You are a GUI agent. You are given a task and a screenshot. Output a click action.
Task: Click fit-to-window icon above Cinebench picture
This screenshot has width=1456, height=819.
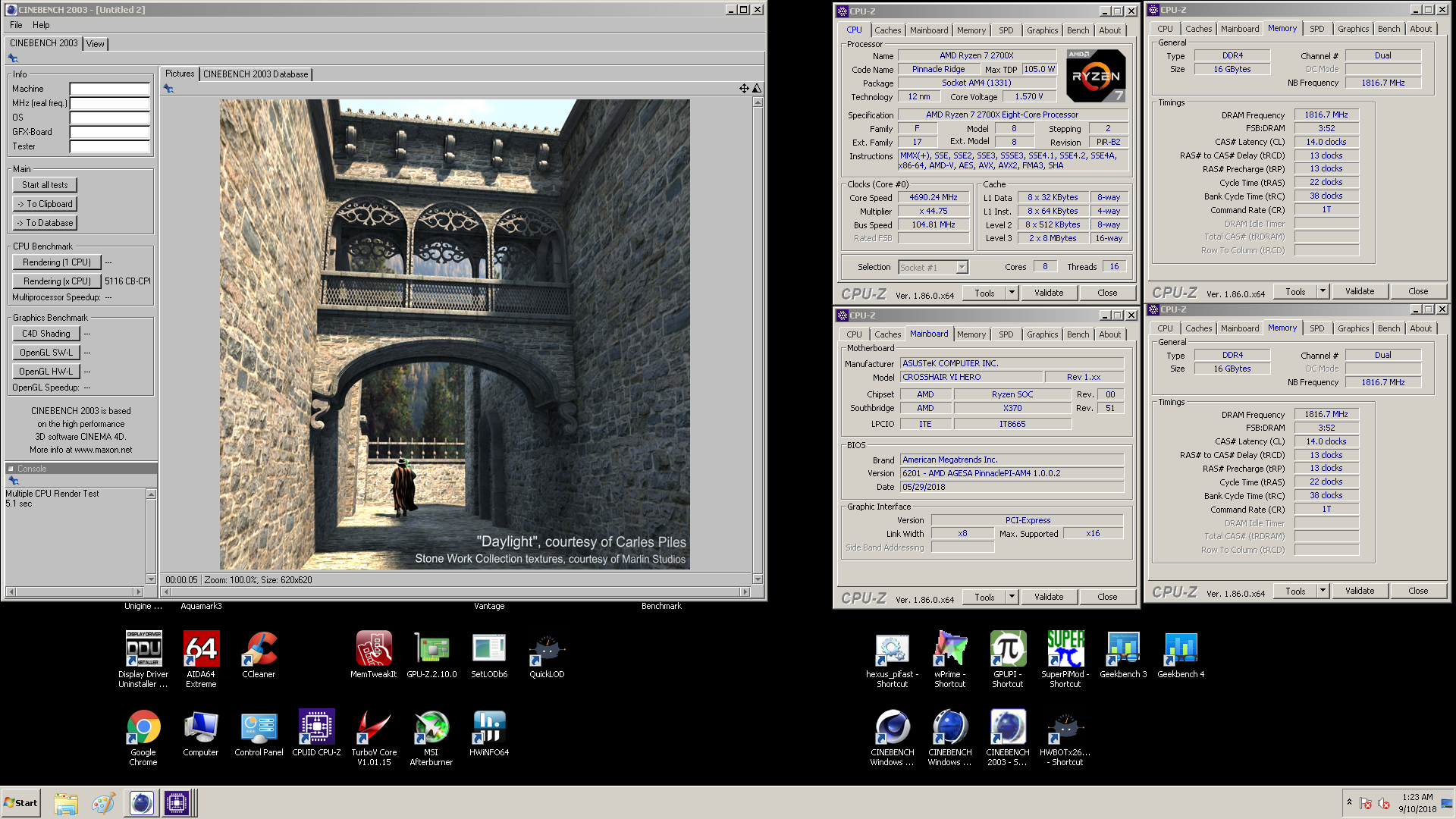point(744,89)
